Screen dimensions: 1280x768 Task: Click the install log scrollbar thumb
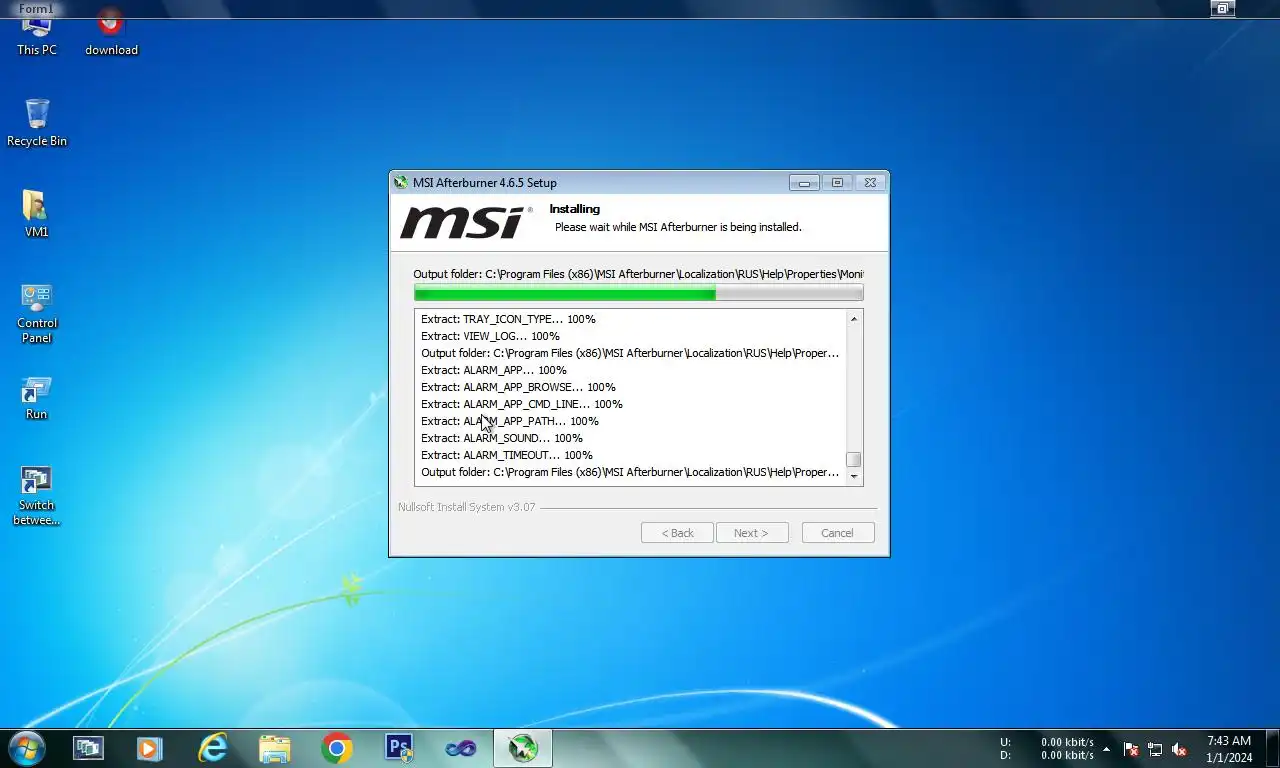point(854,460)
